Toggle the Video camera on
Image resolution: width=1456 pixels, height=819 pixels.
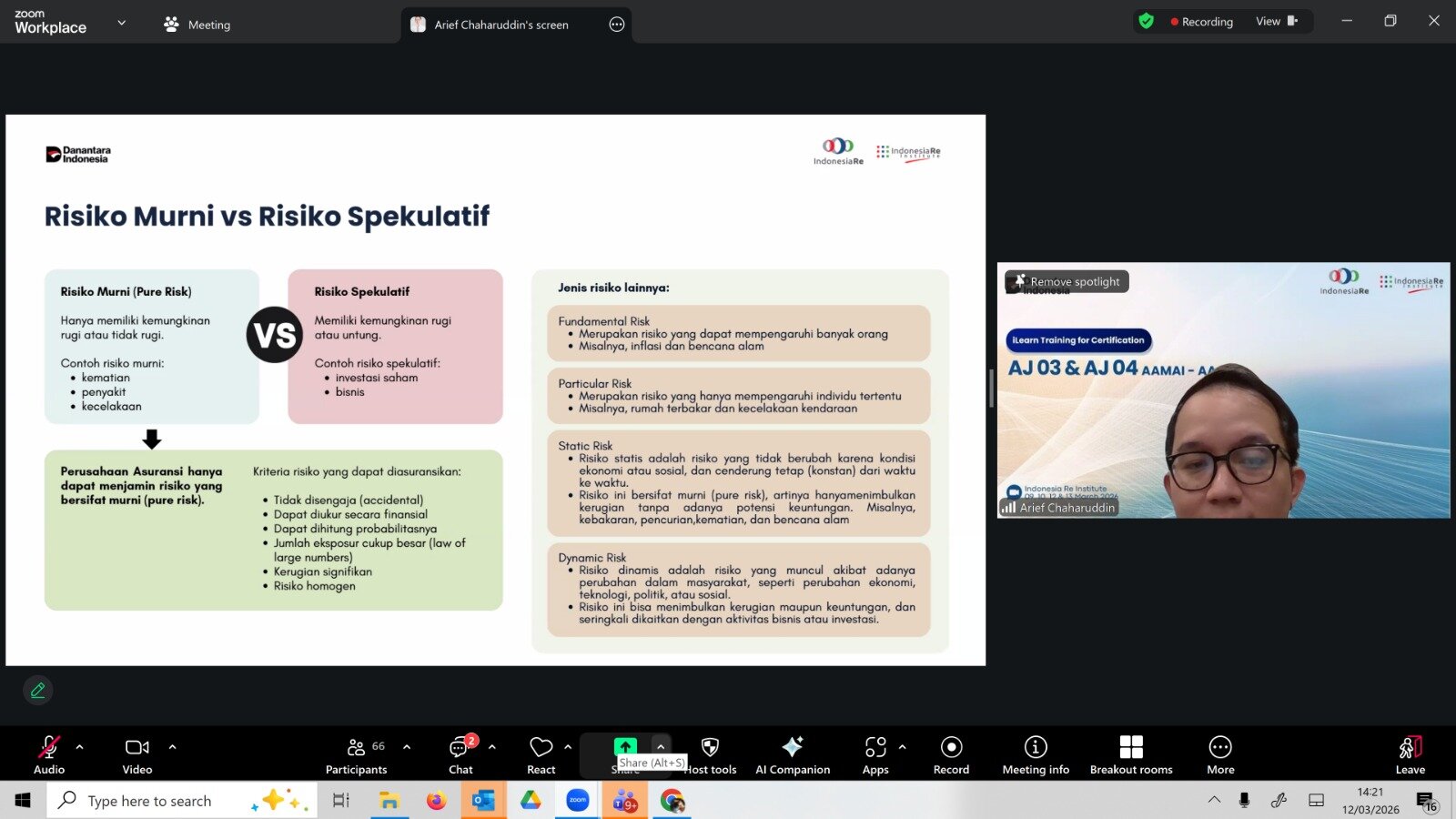(137, 754)
